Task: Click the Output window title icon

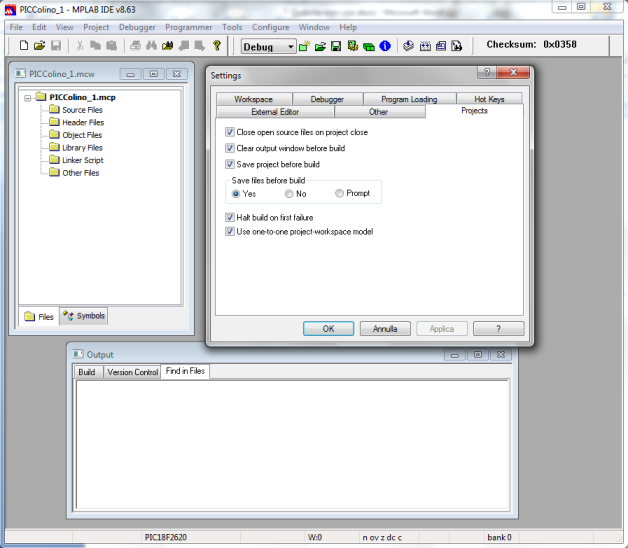Action: click(78, 355)
